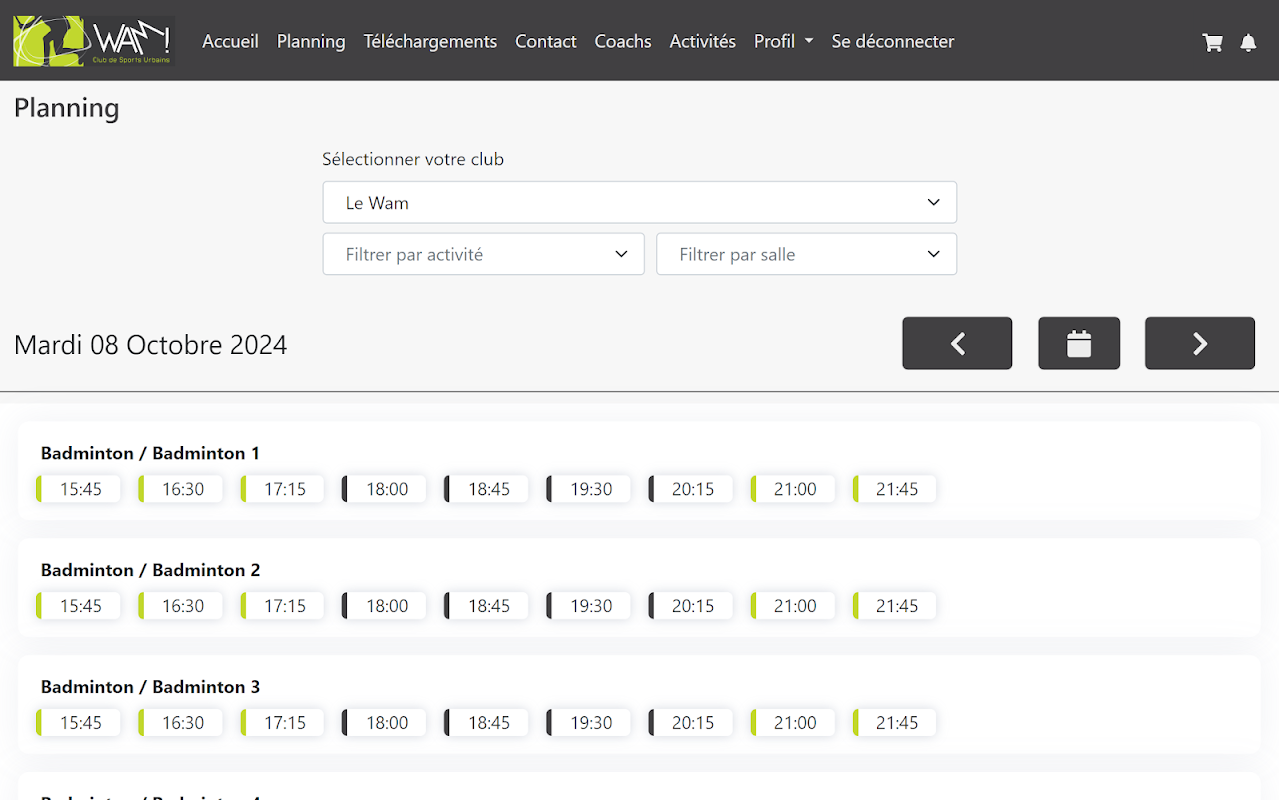This screenshot has height=800, width=1279.
Task: Book 15:45 on Badminton 2
Action: pyautogui.click(x=78, y=606)
